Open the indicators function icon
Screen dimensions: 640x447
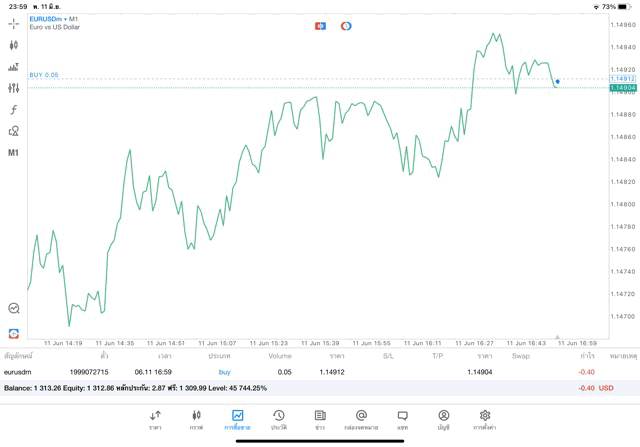14,110
